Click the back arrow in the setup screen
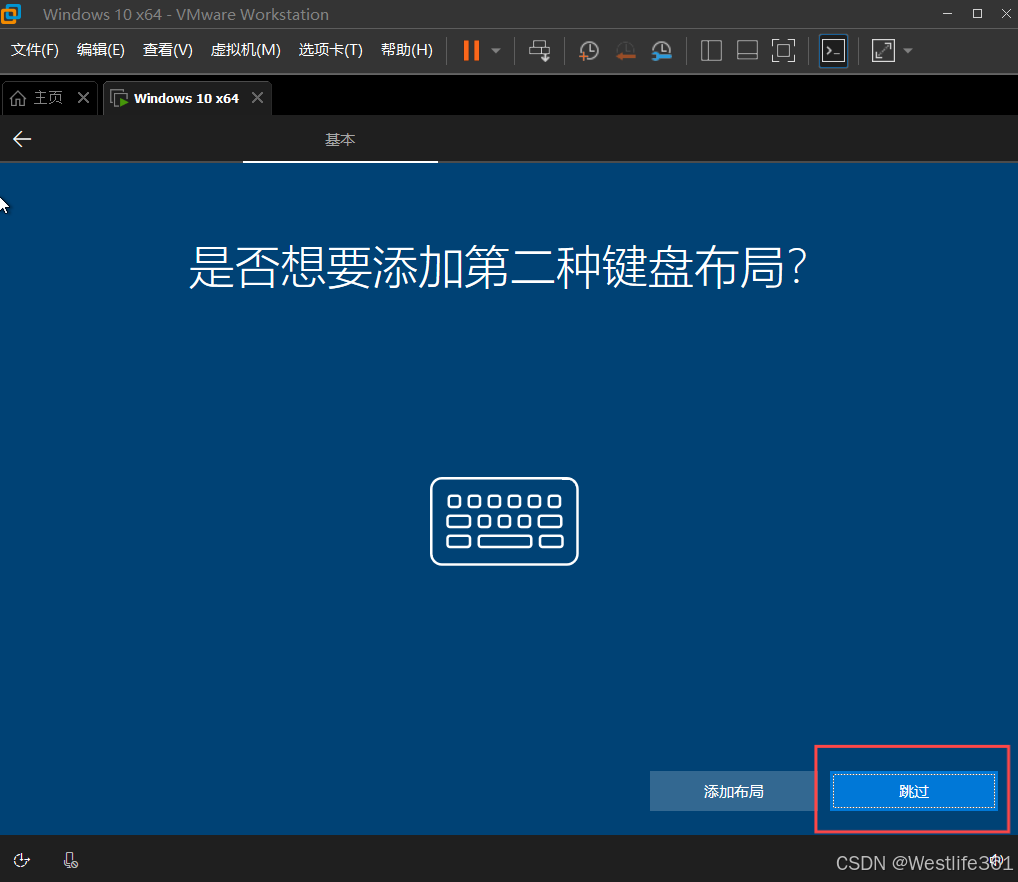This screenshot has width=1018, height=882. click(21, 139)
